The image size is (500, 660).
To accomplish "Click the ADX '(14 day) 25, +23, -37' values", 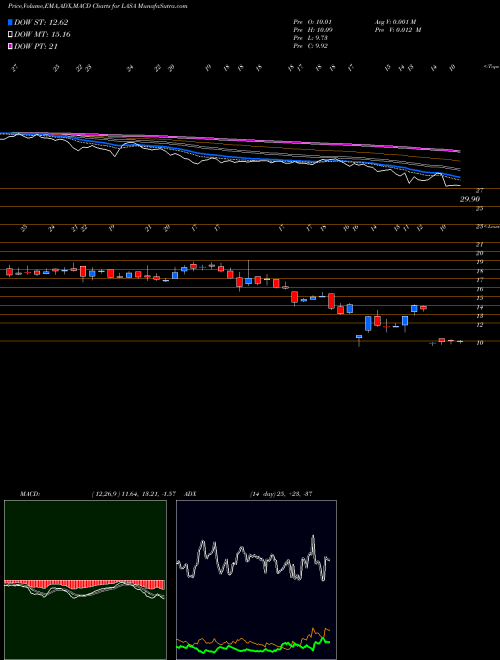I will coord(281,494).
